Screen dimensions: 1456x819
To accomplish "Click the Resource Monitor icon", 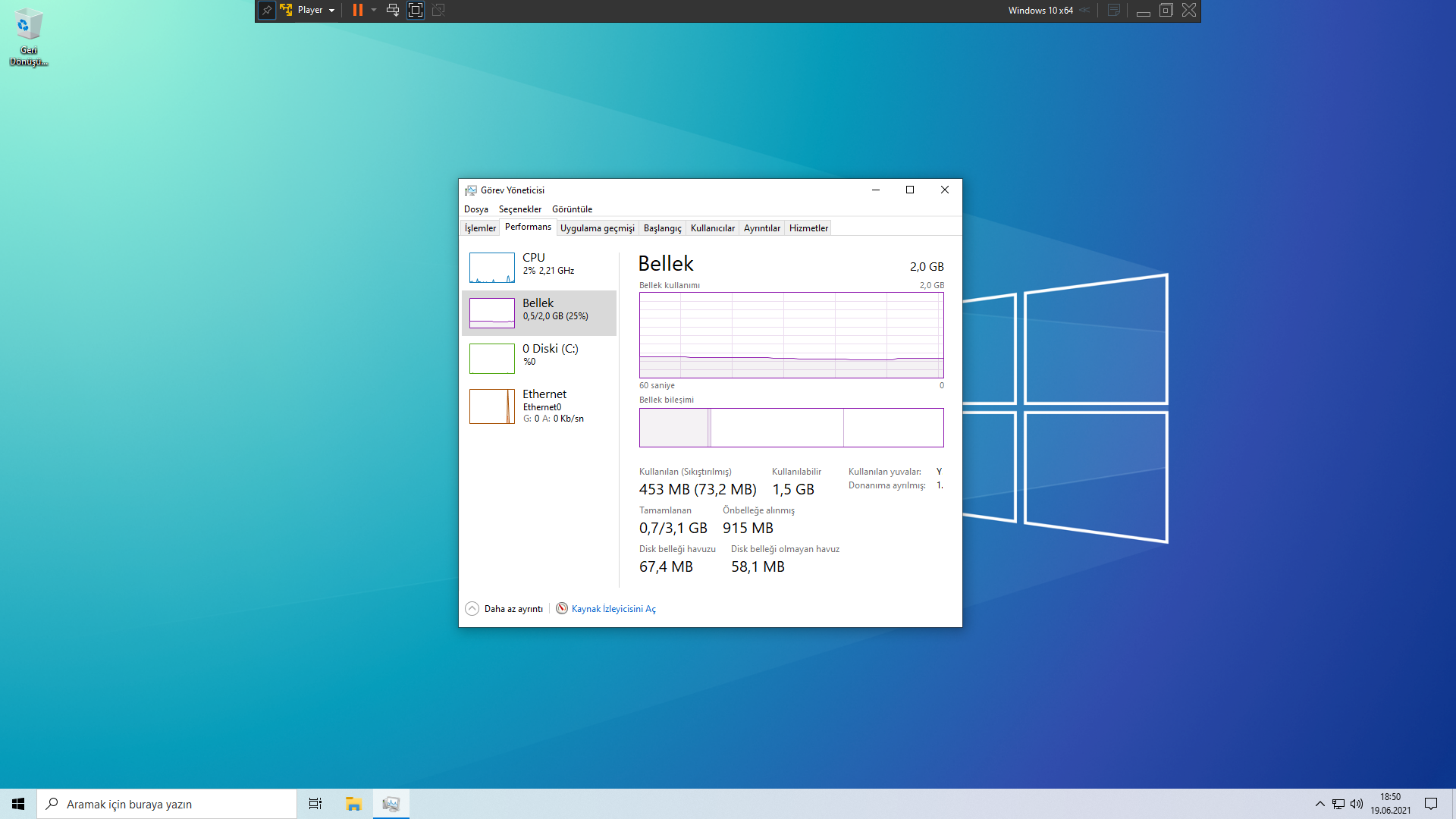I will (x=562, y=609).
